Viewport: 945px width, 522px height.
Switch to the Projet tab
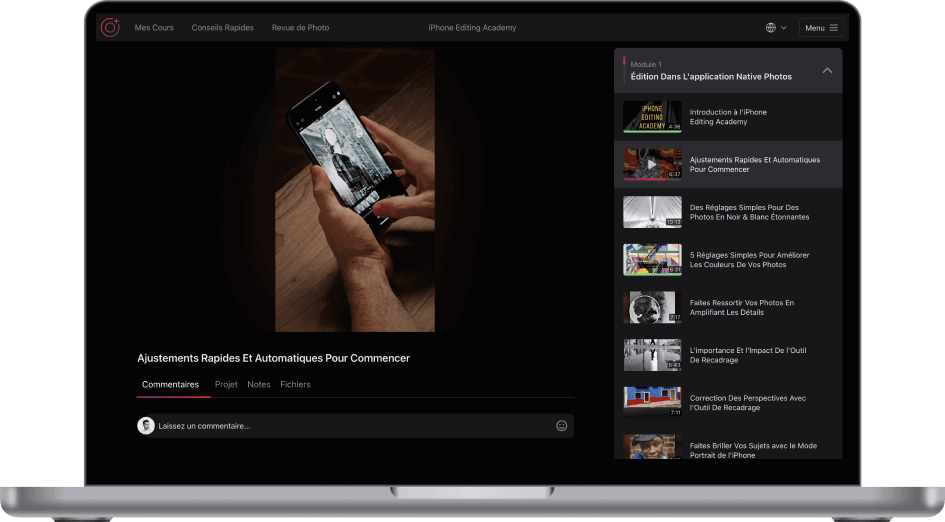click(x=226, y=385)
